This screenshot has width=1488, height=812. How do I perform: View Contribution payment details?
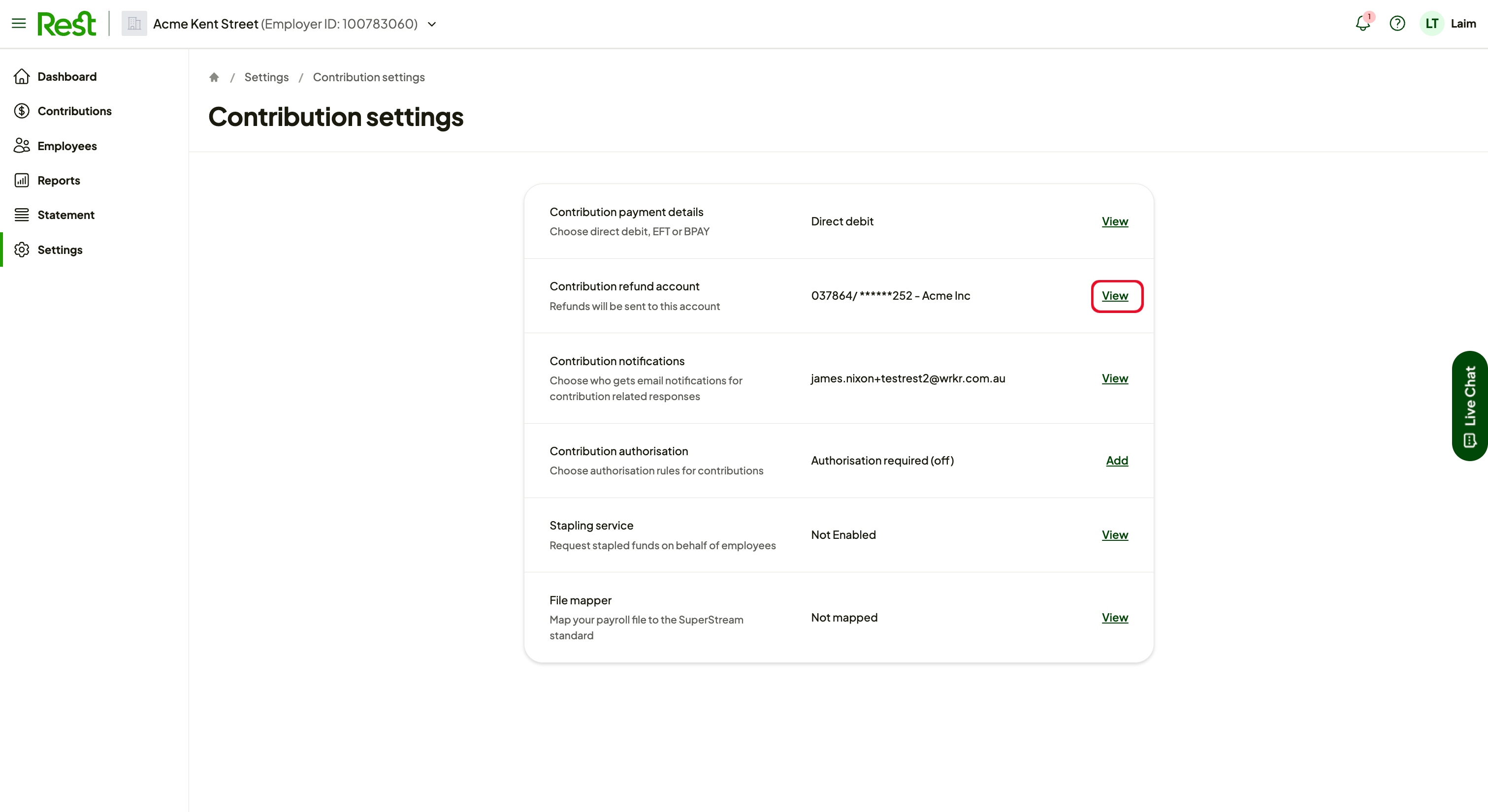coord(1114,221)
